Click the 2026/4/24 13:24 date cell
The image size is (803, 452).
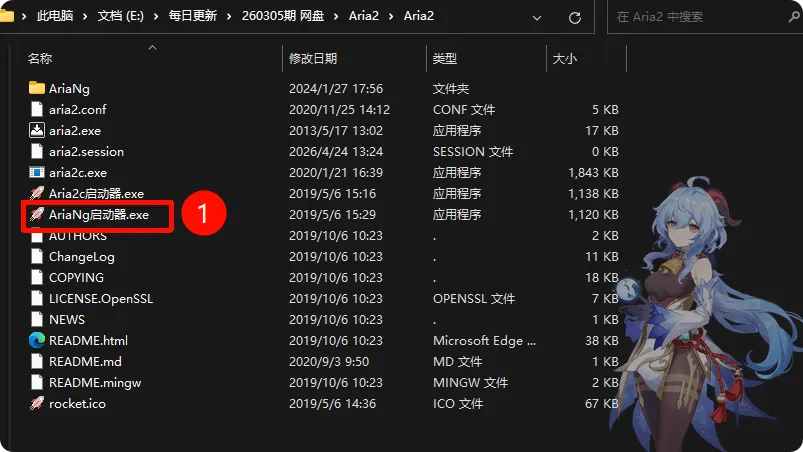tap(336, 152)
